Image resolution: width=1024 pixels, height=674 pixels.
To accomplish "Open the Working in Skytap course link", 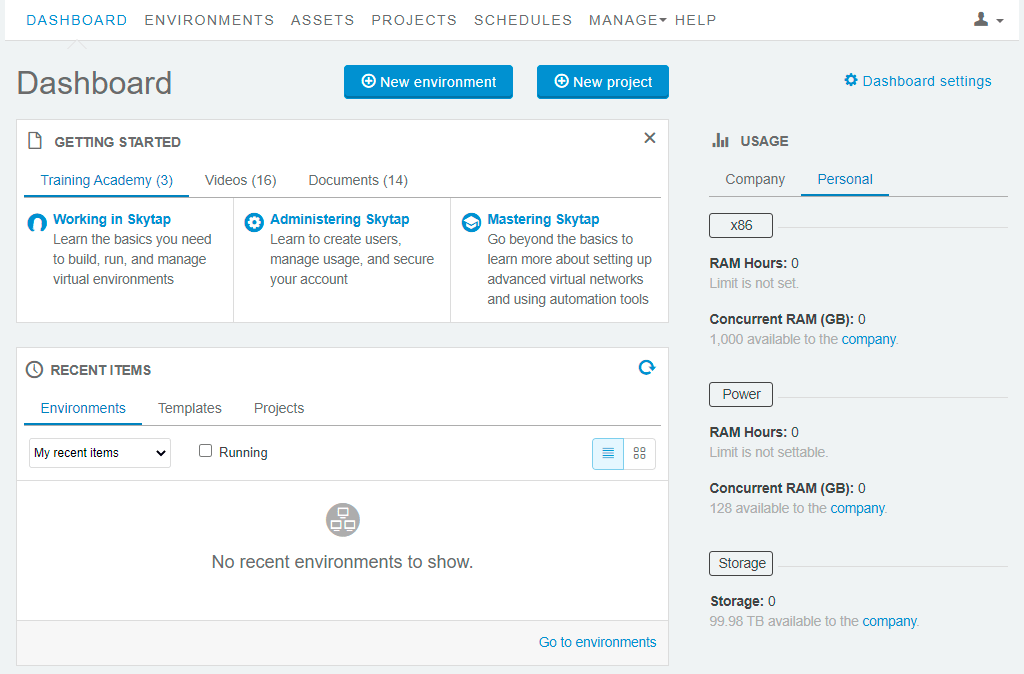I will point(112,219).
